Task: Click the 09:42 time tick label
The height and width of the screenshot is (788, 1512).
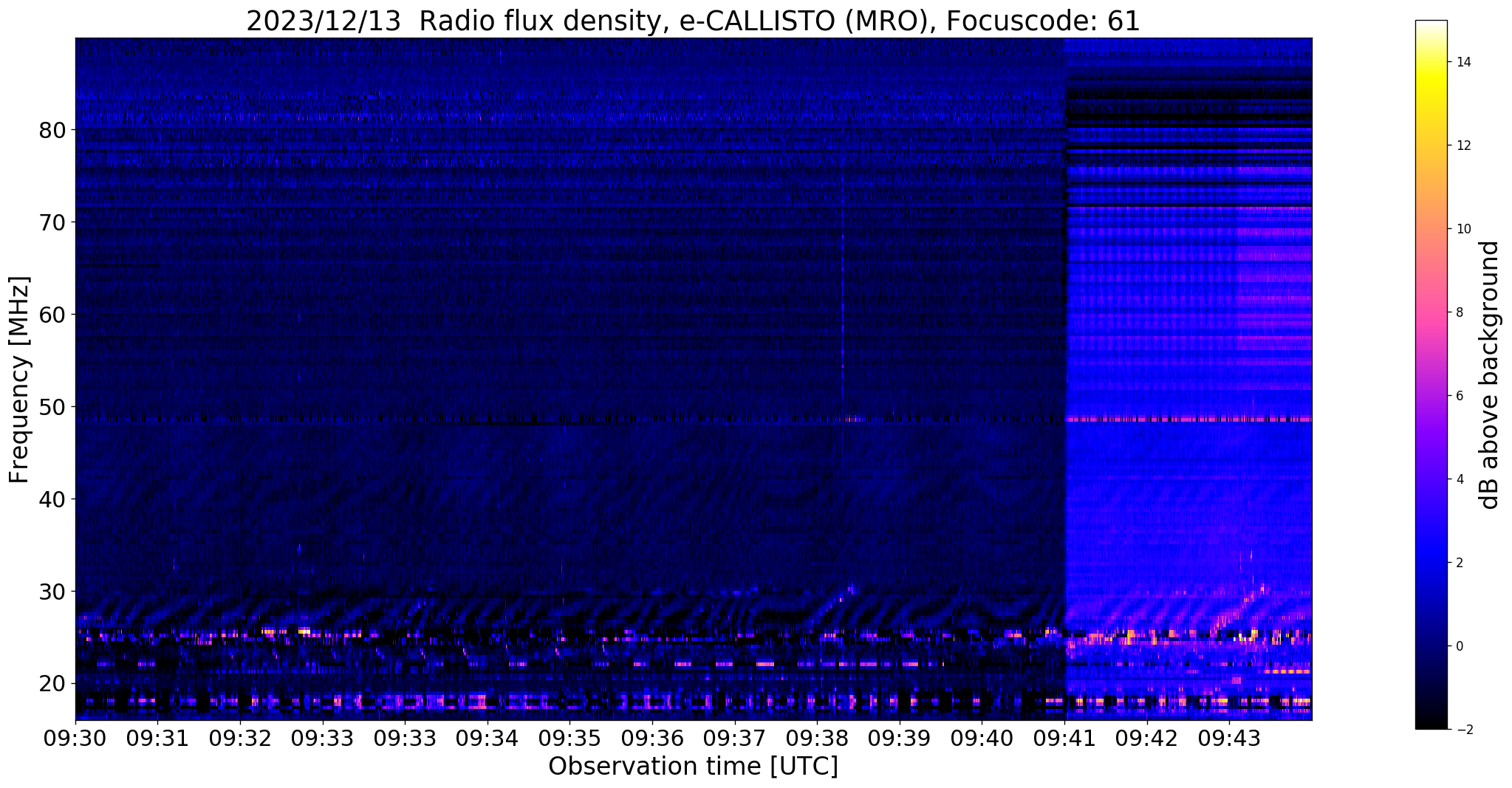Action: [x=1146, y=739]
